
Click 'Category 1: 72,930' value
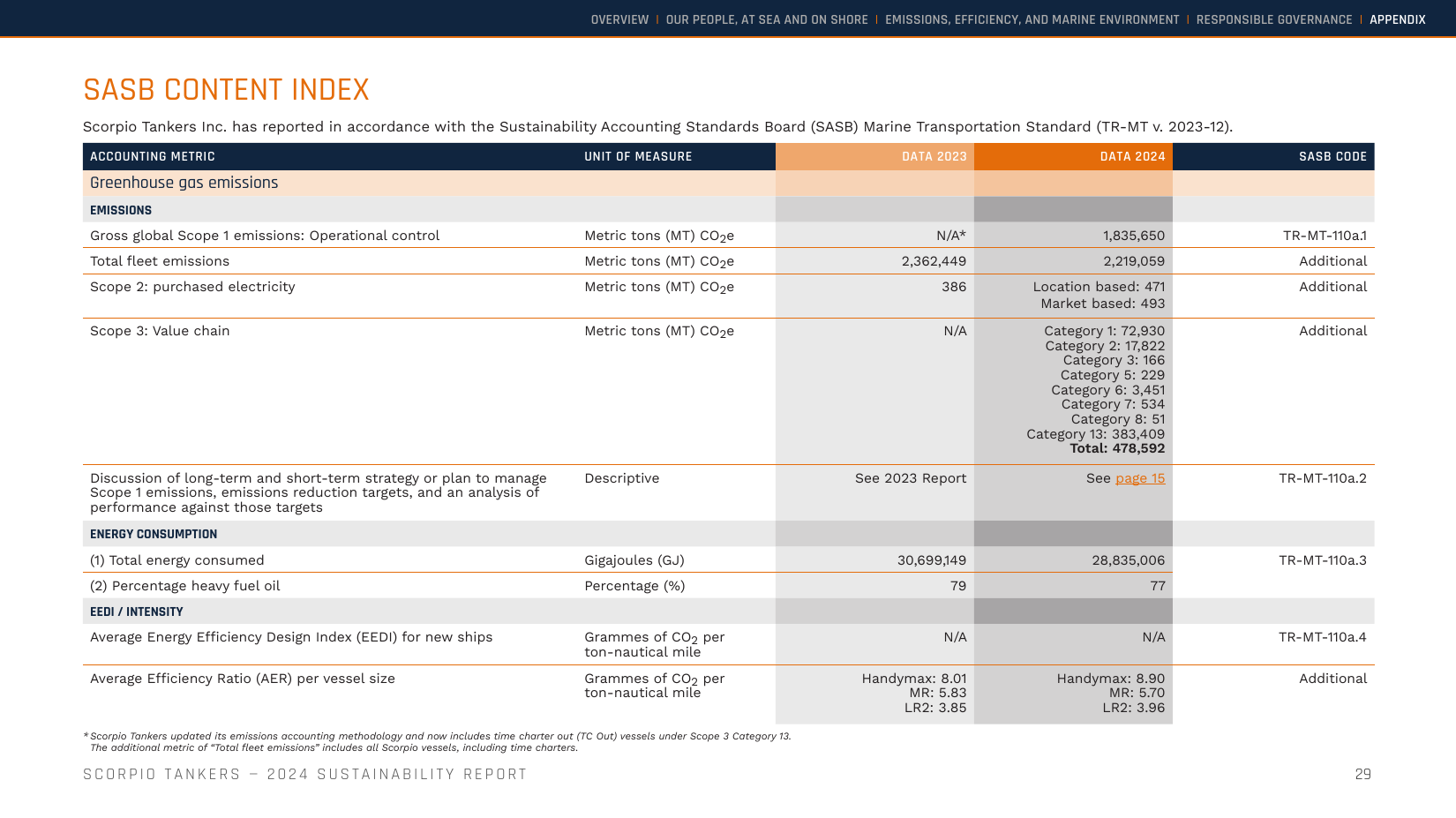(1104, 331)
